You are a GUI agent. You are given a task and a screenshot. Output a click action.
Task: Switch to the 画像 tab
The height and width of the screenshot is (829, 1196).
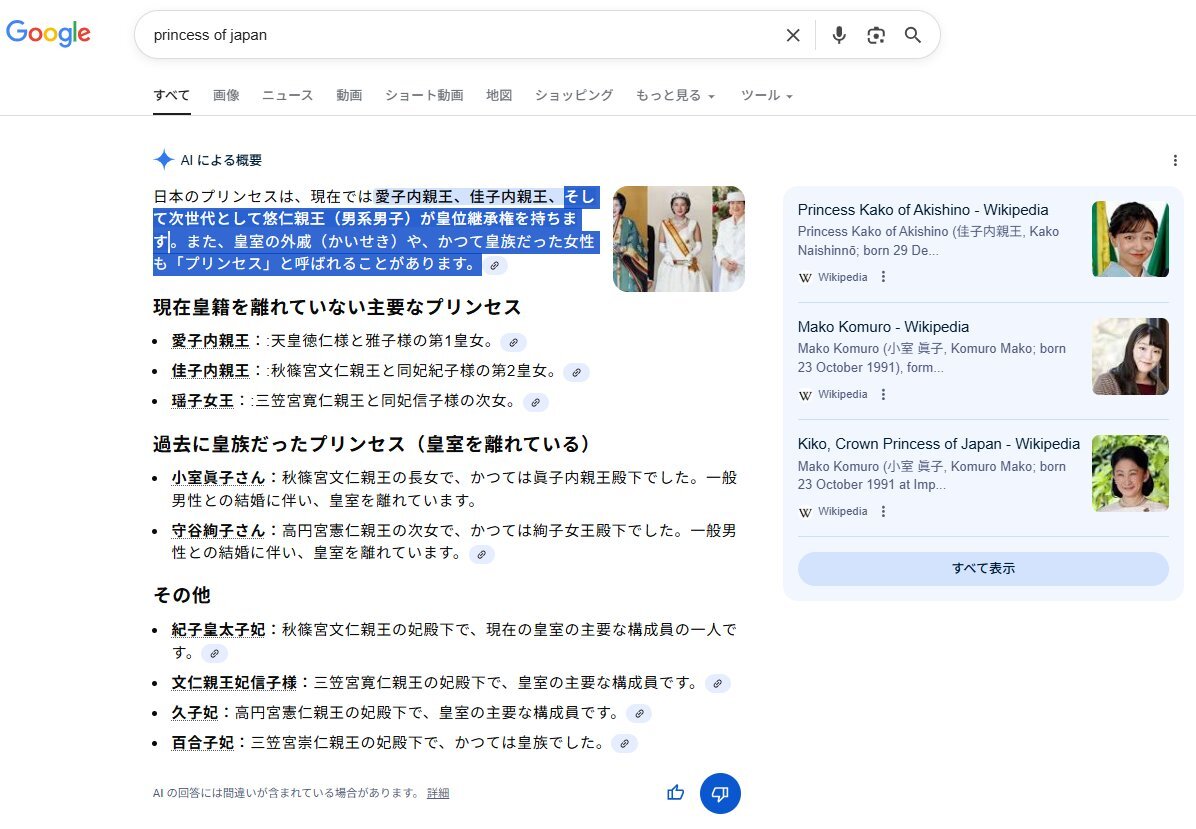pos(226,95)
